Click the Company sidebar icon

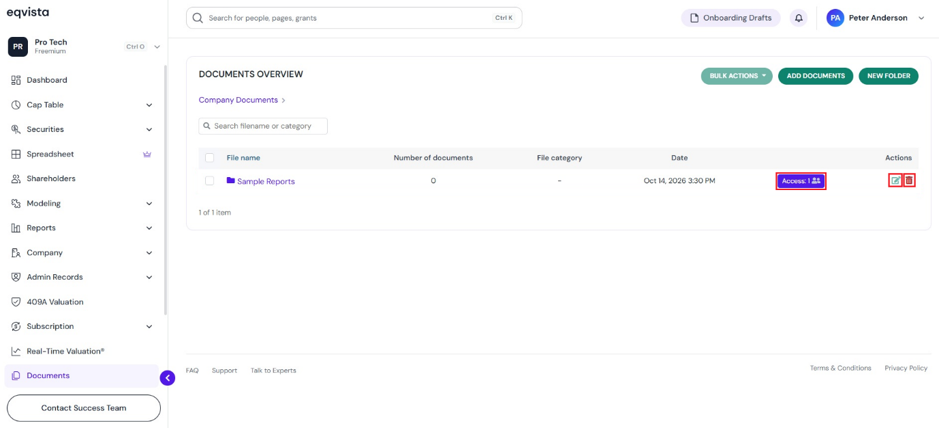click(x=16, y=253)
